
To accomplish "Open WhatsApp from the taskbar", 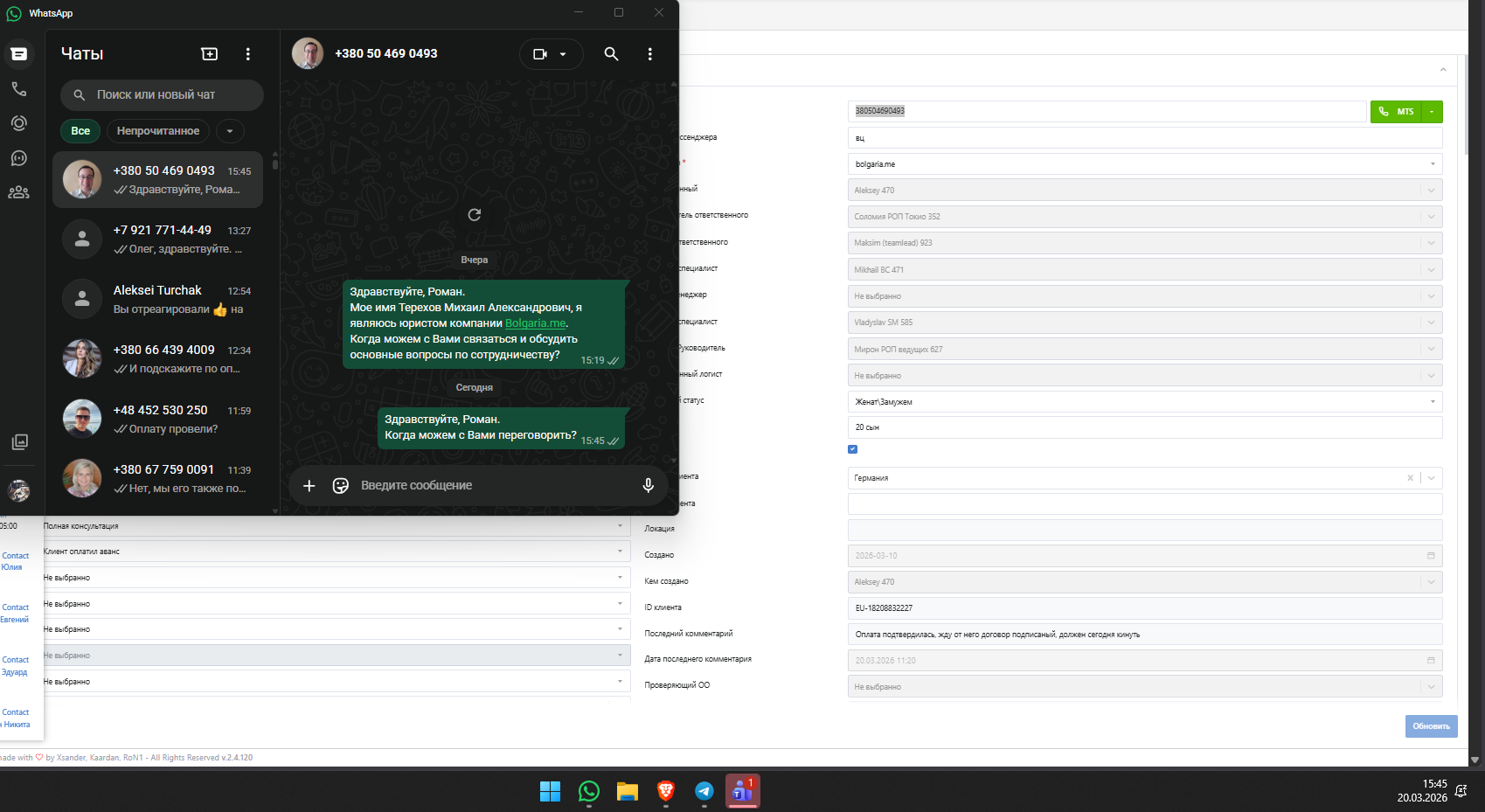I will point(589,792).
